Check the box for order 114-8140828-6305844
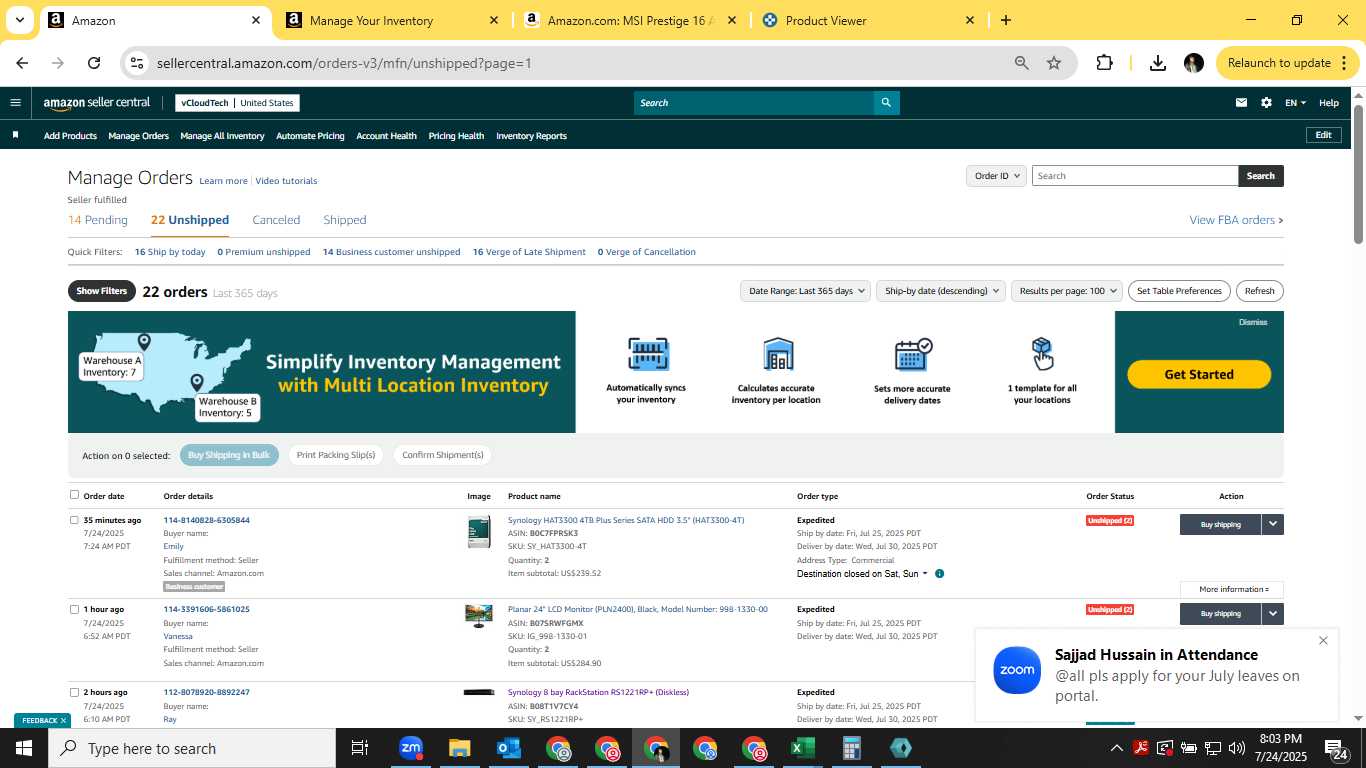Image resolution: width=1366 pixels, height=768 pixels. pyautogui.click(x=74, y=520)
